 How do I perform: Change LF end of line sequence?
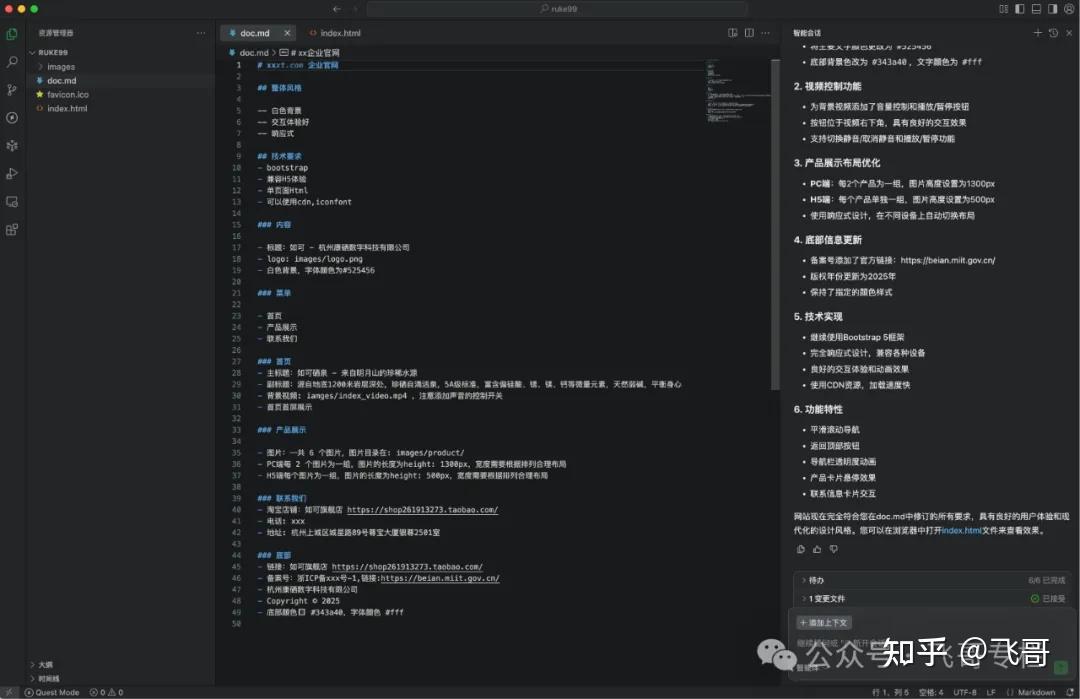990,692
